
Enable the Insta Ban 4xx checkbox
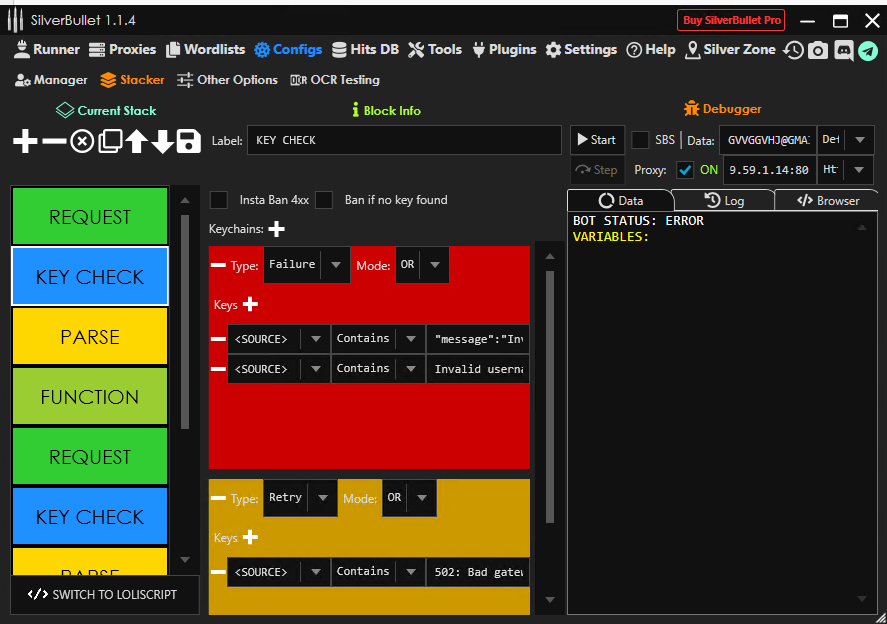point(219,200)
